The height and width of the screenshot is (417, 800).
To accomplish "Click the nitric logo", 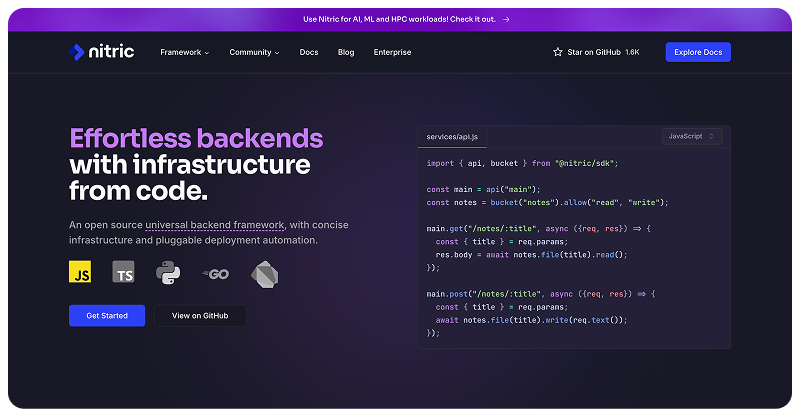I will click(x=102, y=52).
